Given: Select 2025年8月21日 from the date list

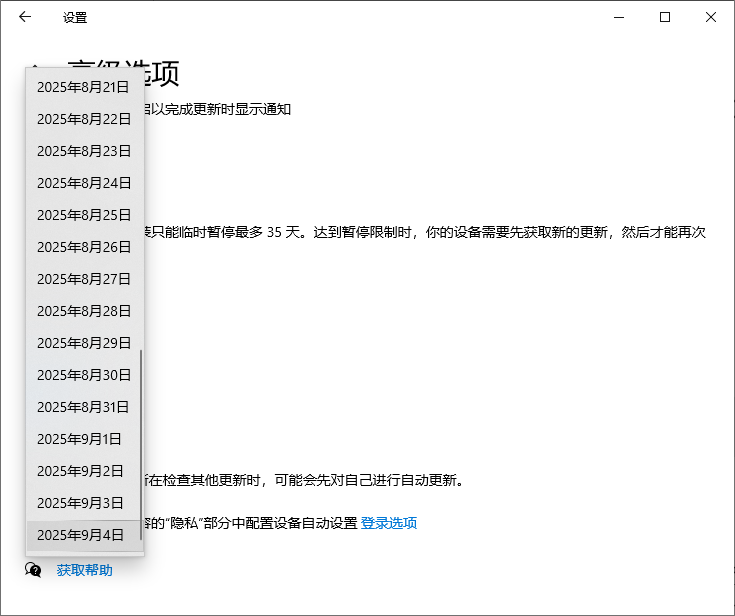Looking at the screenshot, I should (84, 87).
